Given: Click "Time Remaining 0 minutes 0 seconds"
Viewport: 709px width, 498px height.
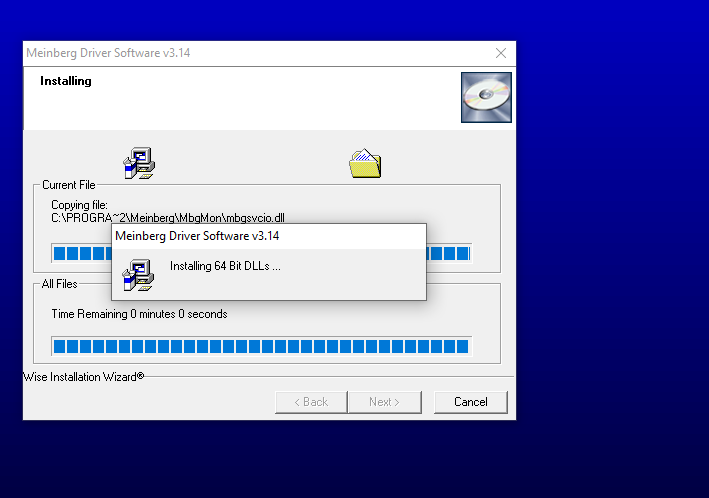Looking at the screenshot, I should 139,314.
